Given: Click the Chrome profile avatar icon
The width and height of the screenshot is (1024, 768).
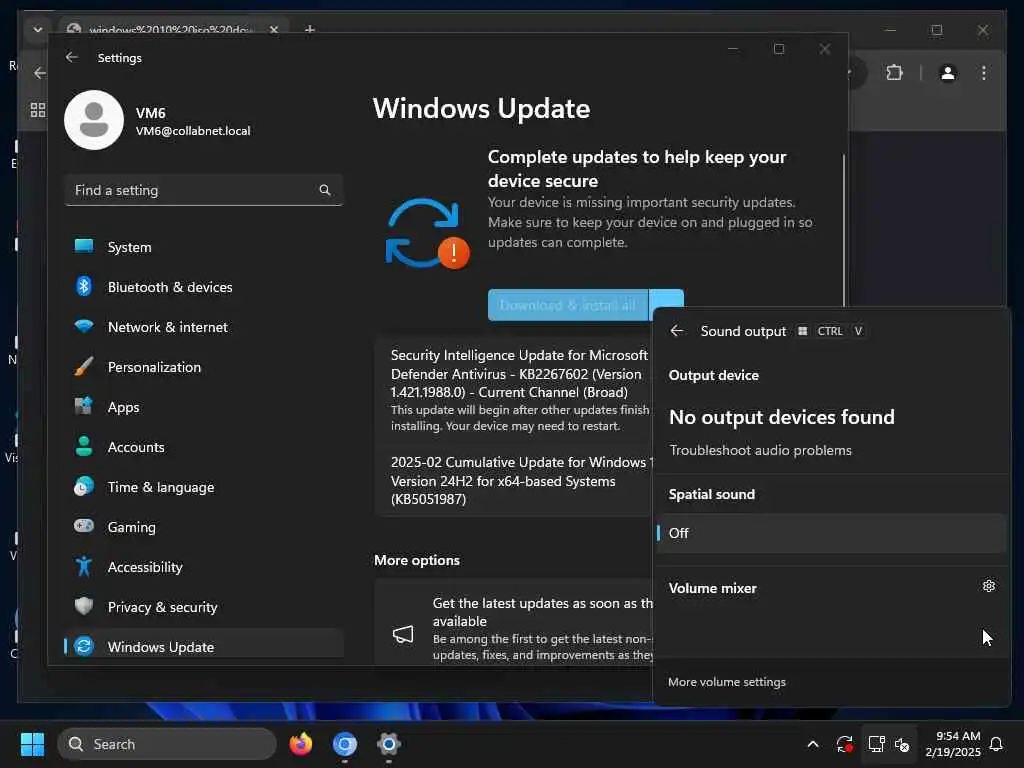Looking at the screenshot, I should [948, 73].
